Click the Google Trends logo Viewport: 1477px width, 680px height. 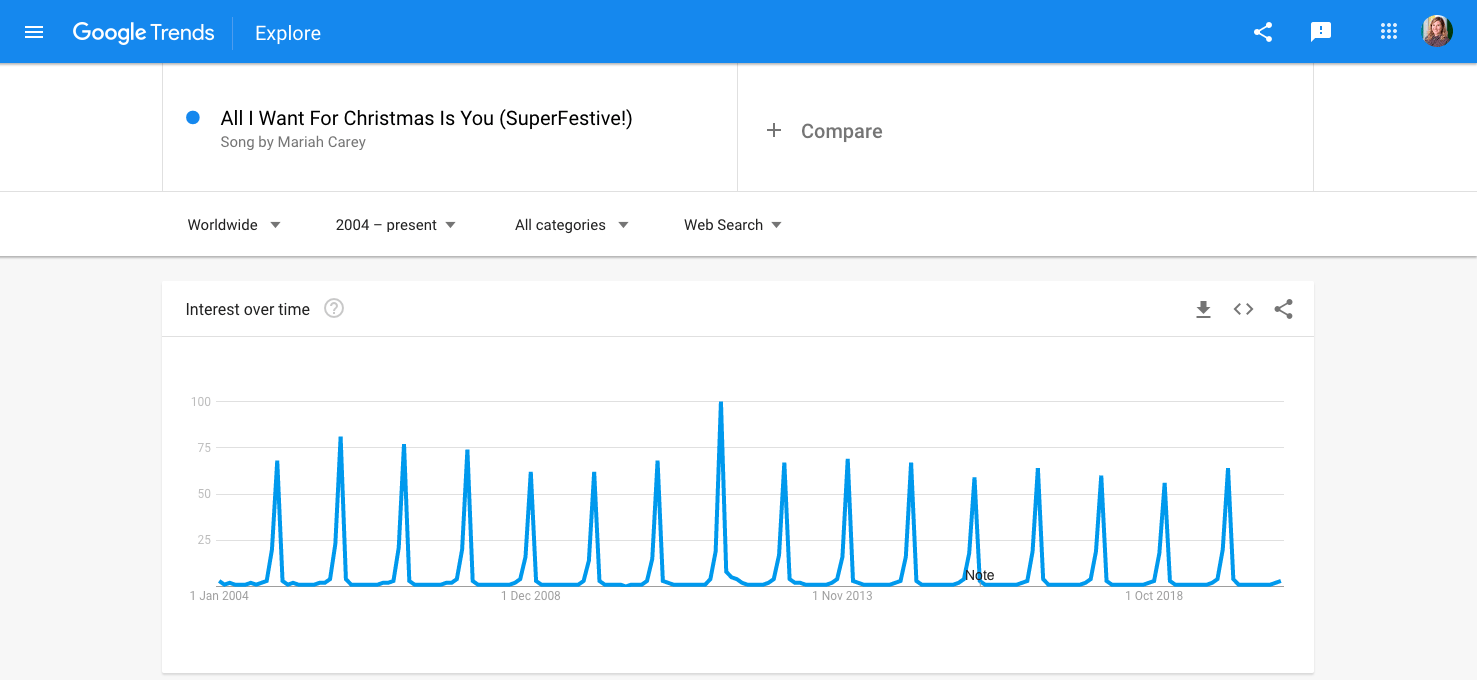143,32
